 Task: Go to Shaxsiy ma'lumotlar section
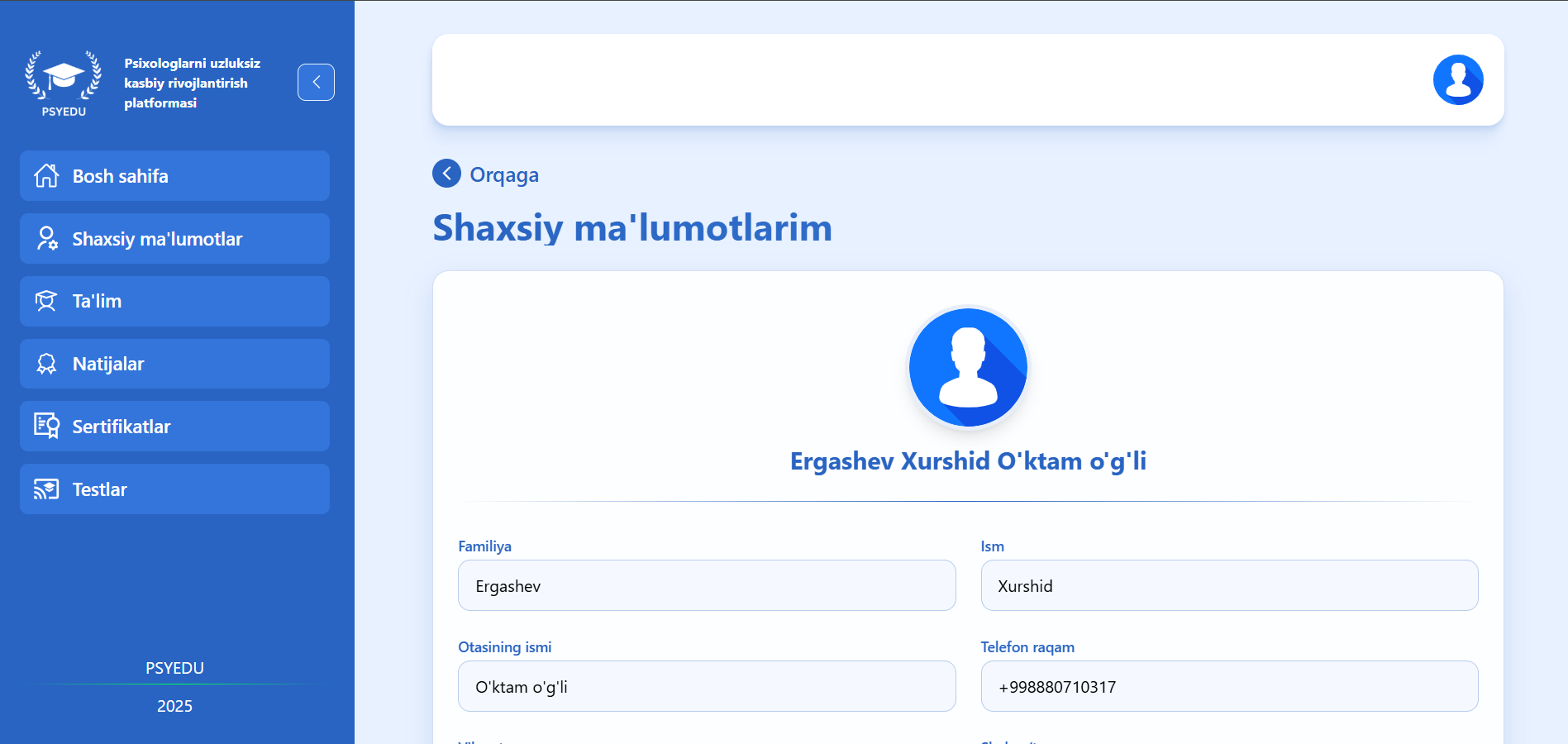[x=174, y=239]
